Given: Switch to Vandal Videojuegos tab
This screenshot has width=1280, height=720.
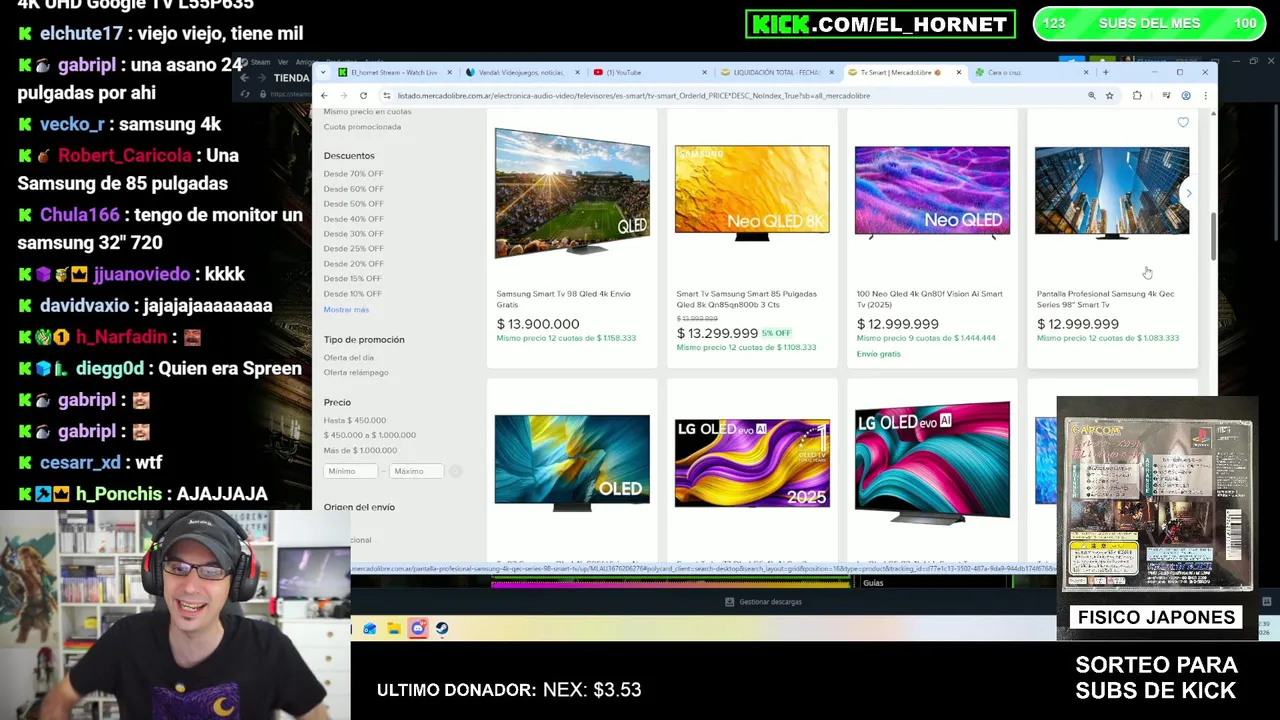Looking at the screenshot, I should coord(520,72).
